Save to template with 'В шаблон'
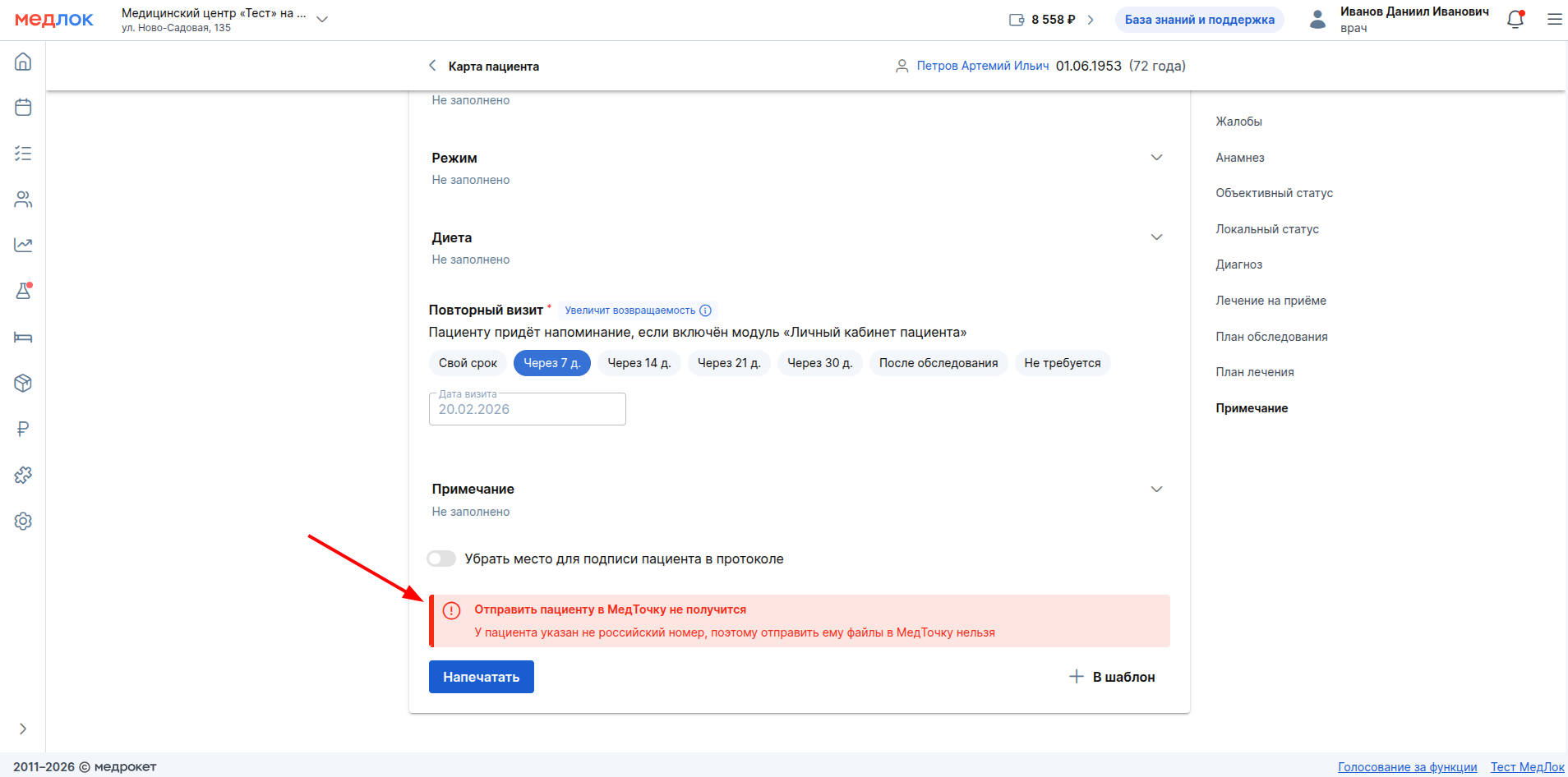The height and width of the screenshot is (777, 1568). pyautogui.click(x=1112, y=677)
